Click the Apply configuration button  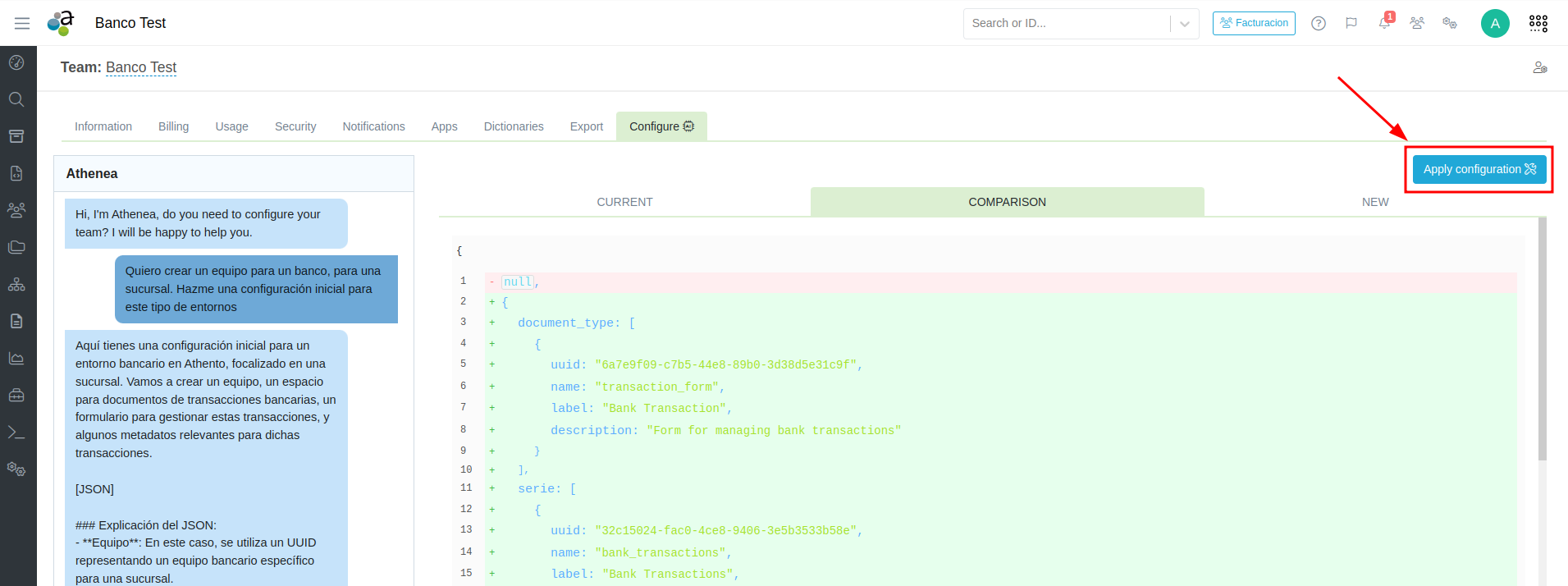[1479, 169]
